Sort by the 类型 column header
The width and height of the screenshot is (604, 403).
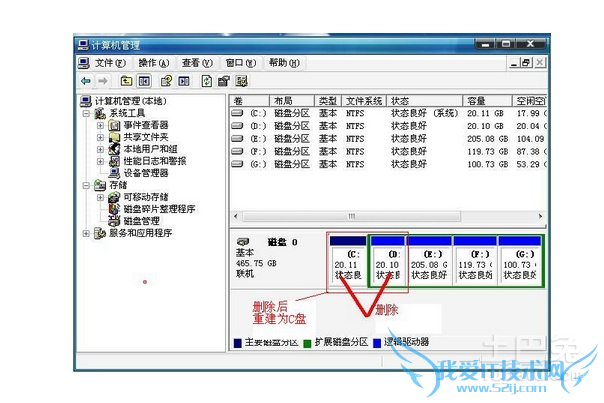click(x=328, y=101)
